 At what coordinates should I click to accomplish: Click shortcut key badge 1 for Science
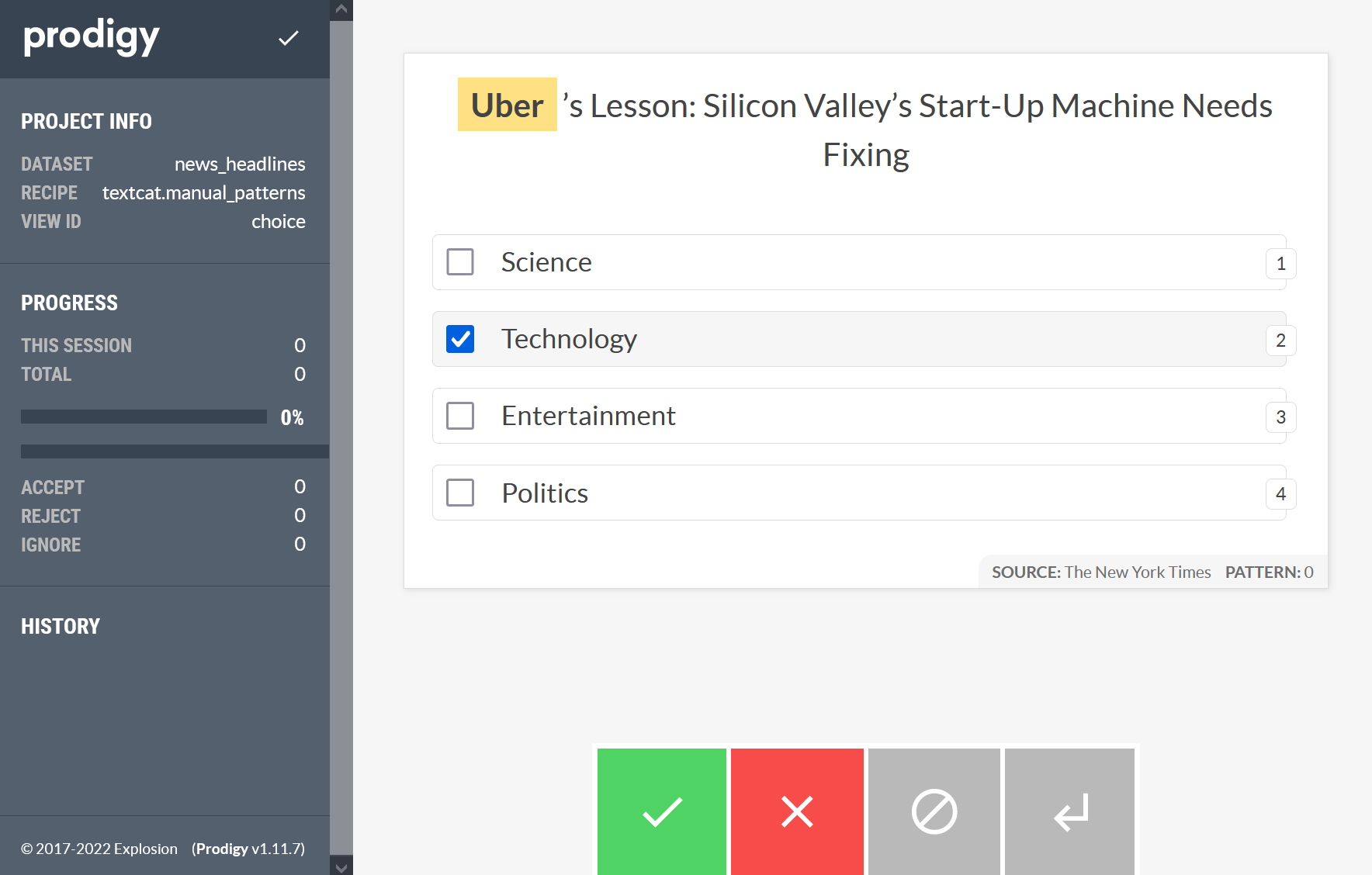1280,264
